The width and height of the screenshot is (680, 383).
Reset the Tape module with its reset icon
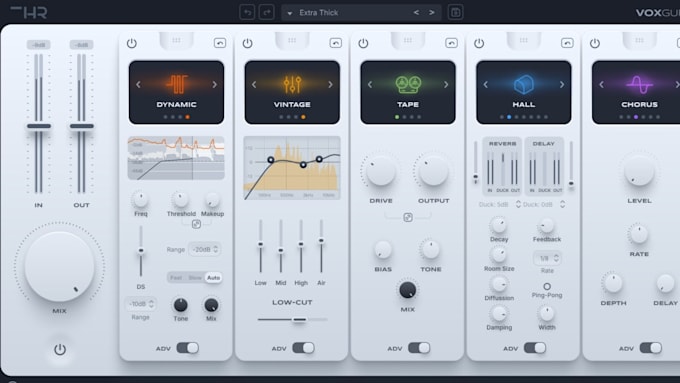click(x=451, y=43)
